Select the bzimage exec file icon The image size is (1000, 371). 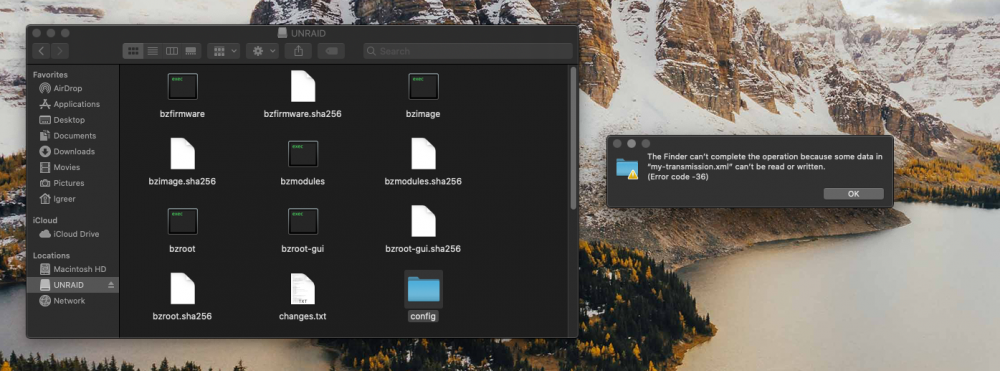pyautogui.click(x=423, y=86)
